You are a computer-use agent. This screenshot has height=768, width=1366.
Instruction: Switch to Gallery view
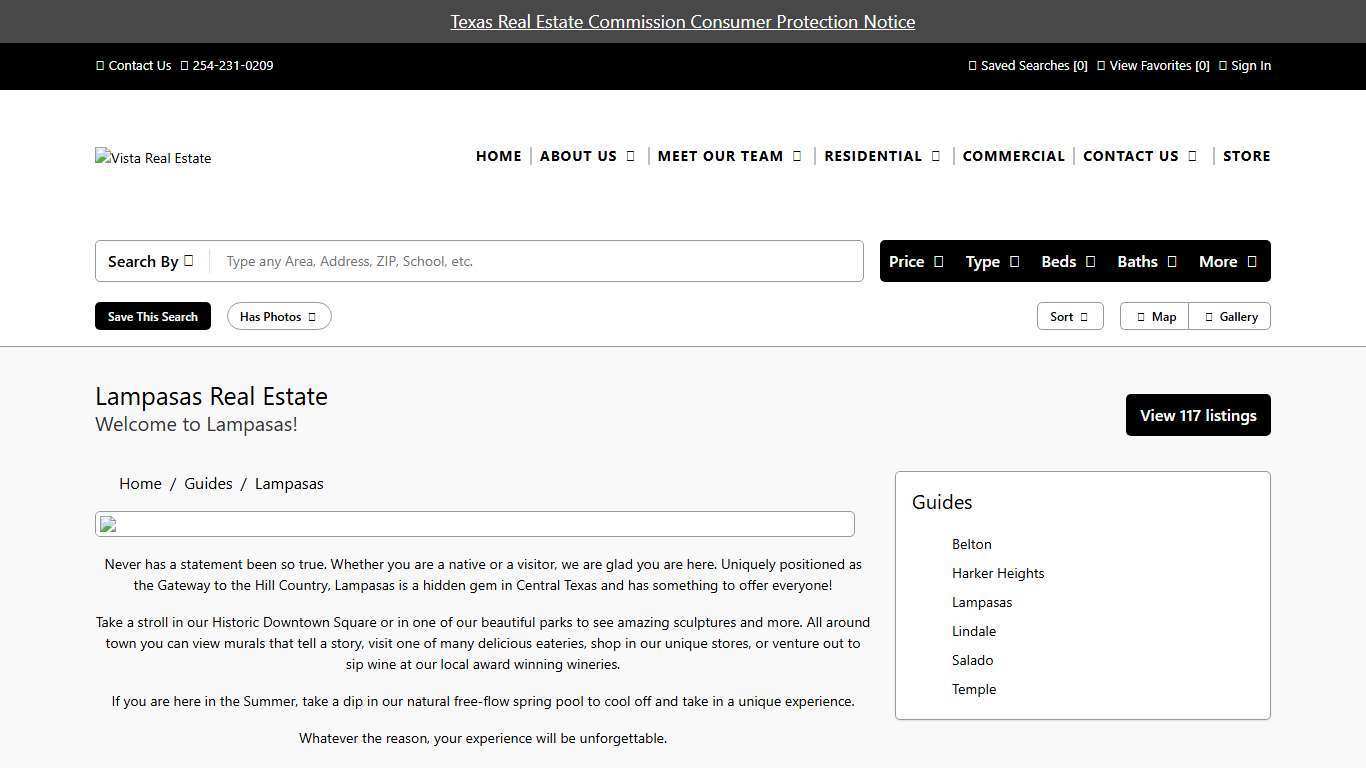point(1230,317)
